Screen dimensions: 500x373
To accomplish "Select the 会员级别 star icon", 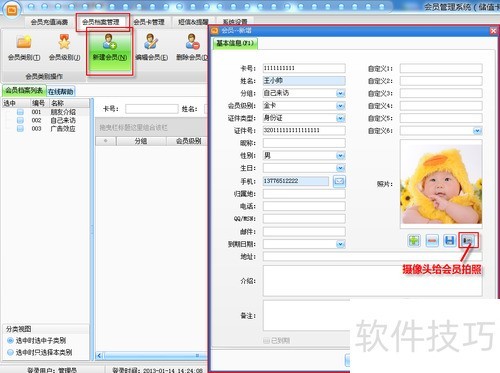I will (64, 42).
